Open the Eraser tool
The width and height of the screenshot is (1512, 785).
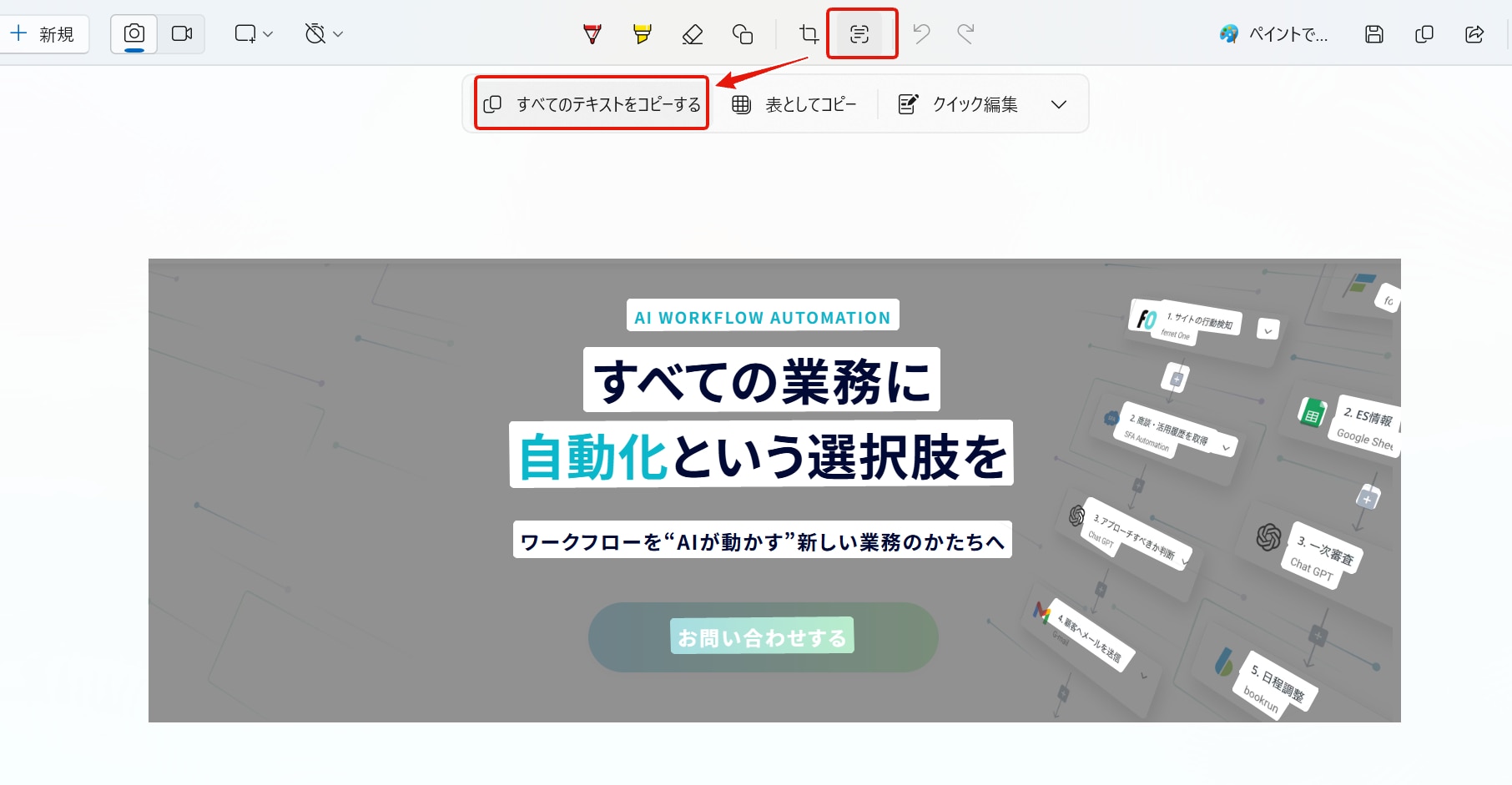pyautogui.click(x=692, y=34)
